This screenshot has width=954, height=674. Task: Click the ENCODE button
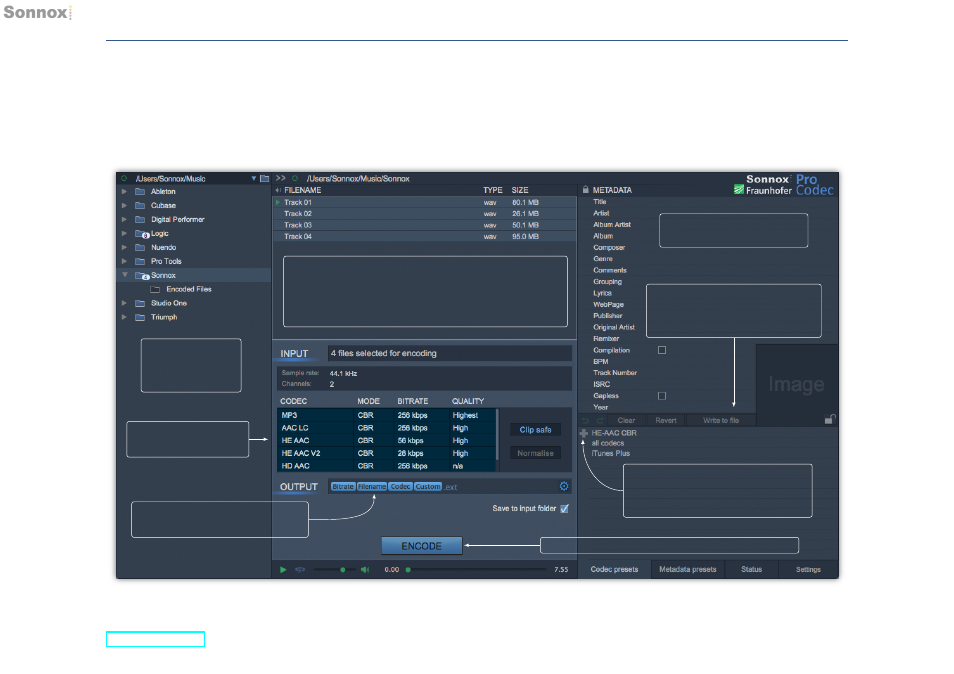point(422,546)
